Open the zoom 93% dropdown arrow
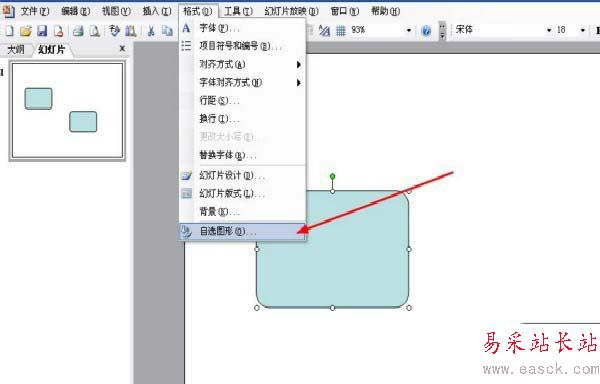The height and width of the screenshot is (384, 600). [x=409, y=30]
